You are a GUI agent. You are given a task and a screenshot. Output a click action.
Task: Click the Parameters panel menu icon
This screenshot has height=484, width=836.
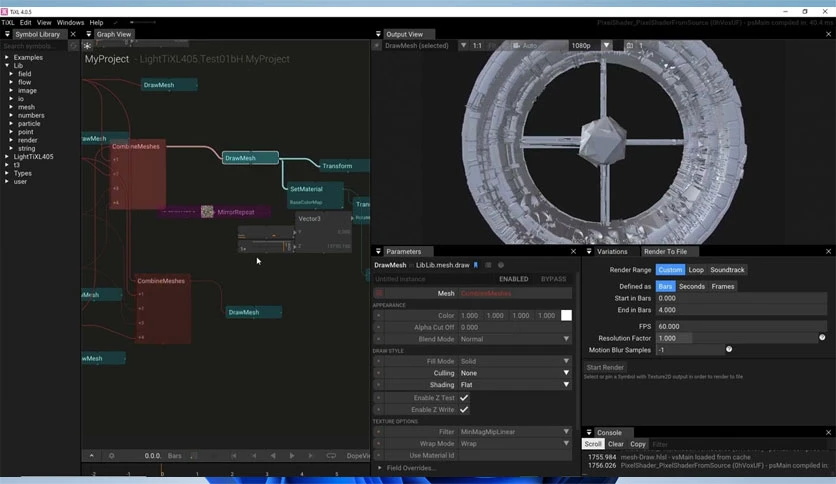pyautogui.click(x=378, y=252)
